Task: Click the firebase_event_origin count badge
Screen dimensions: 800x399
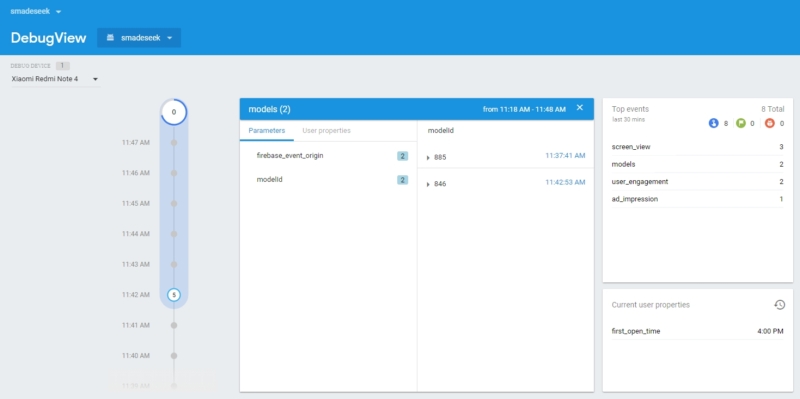Action: click(403, 156)
